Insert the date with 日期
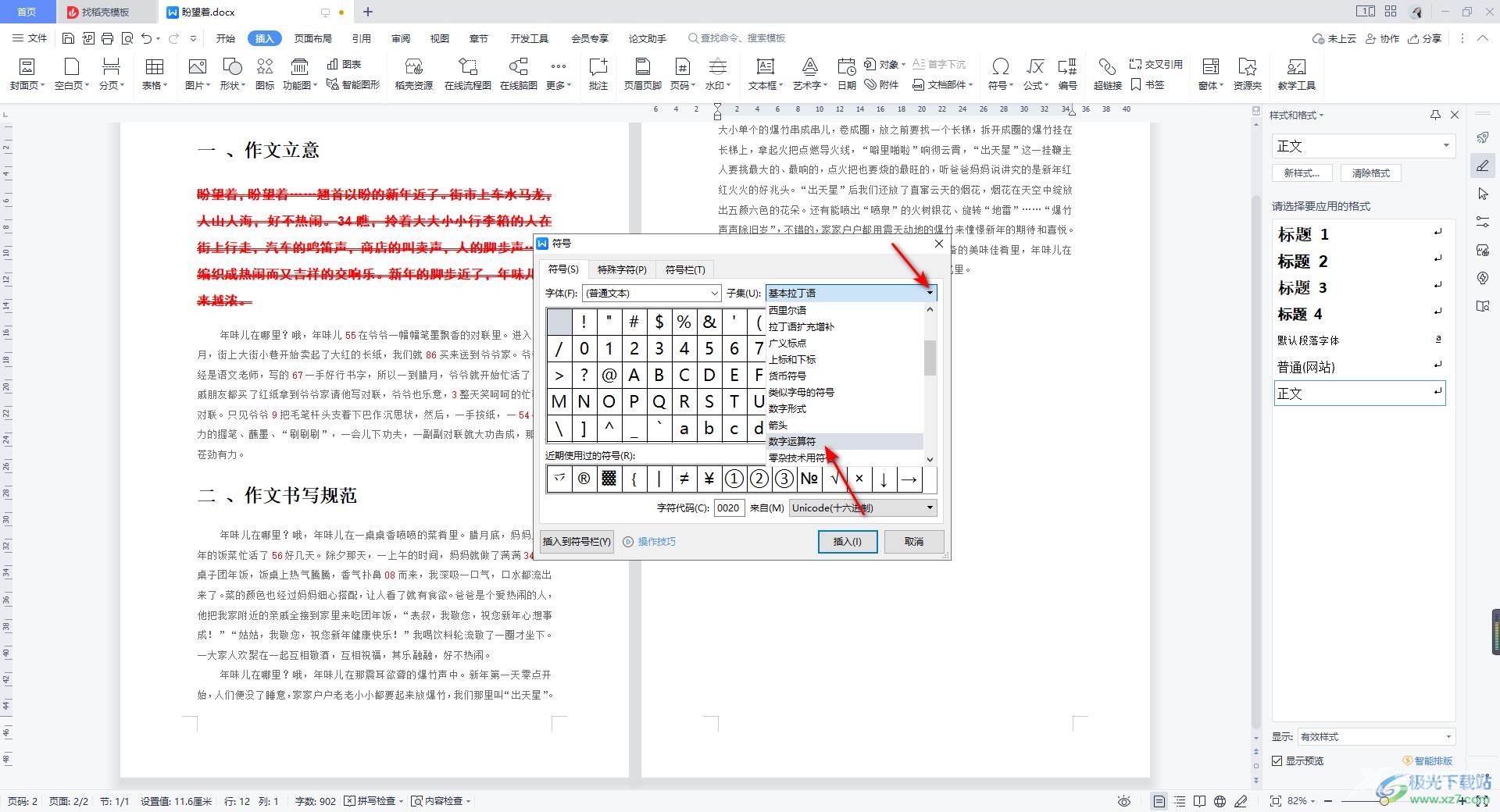Image resolution: width=1500 pixels, height=812 pixels. tap(846, 74)
